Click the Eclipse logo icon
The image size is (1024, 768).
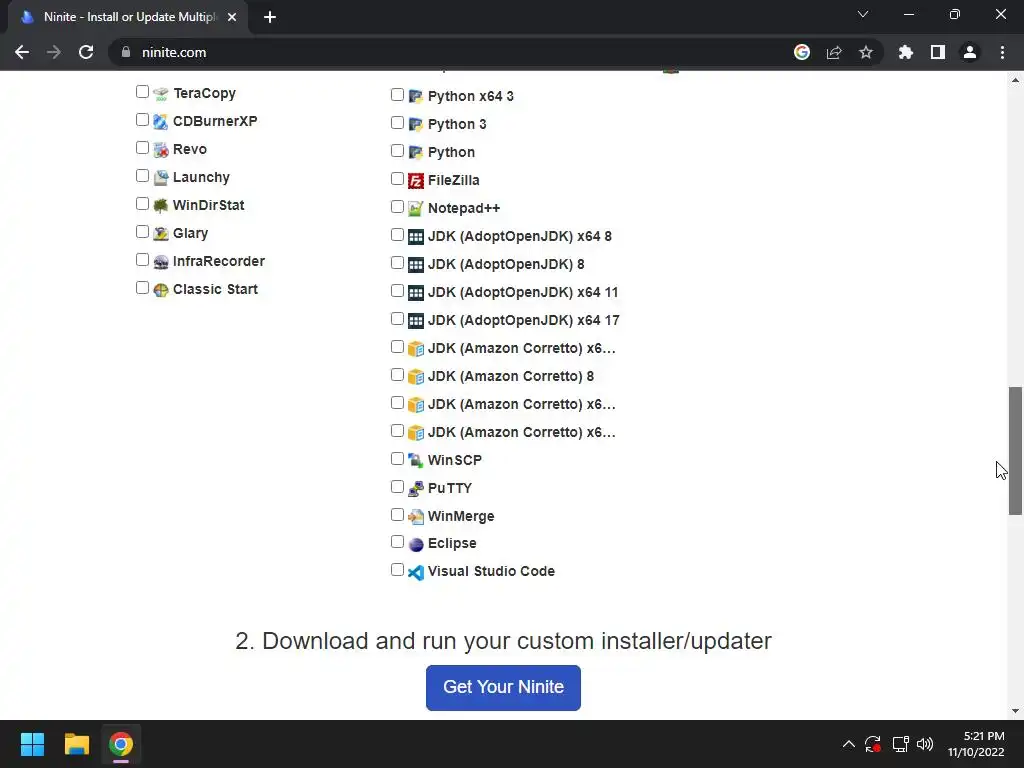[x=416, y=544]
